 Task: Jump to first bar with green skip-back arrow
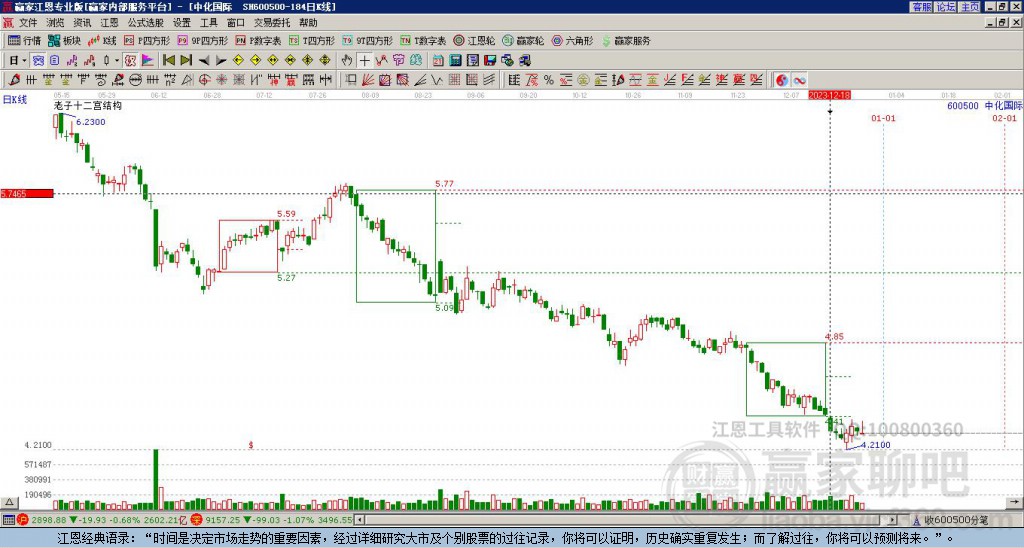point(168,60)
